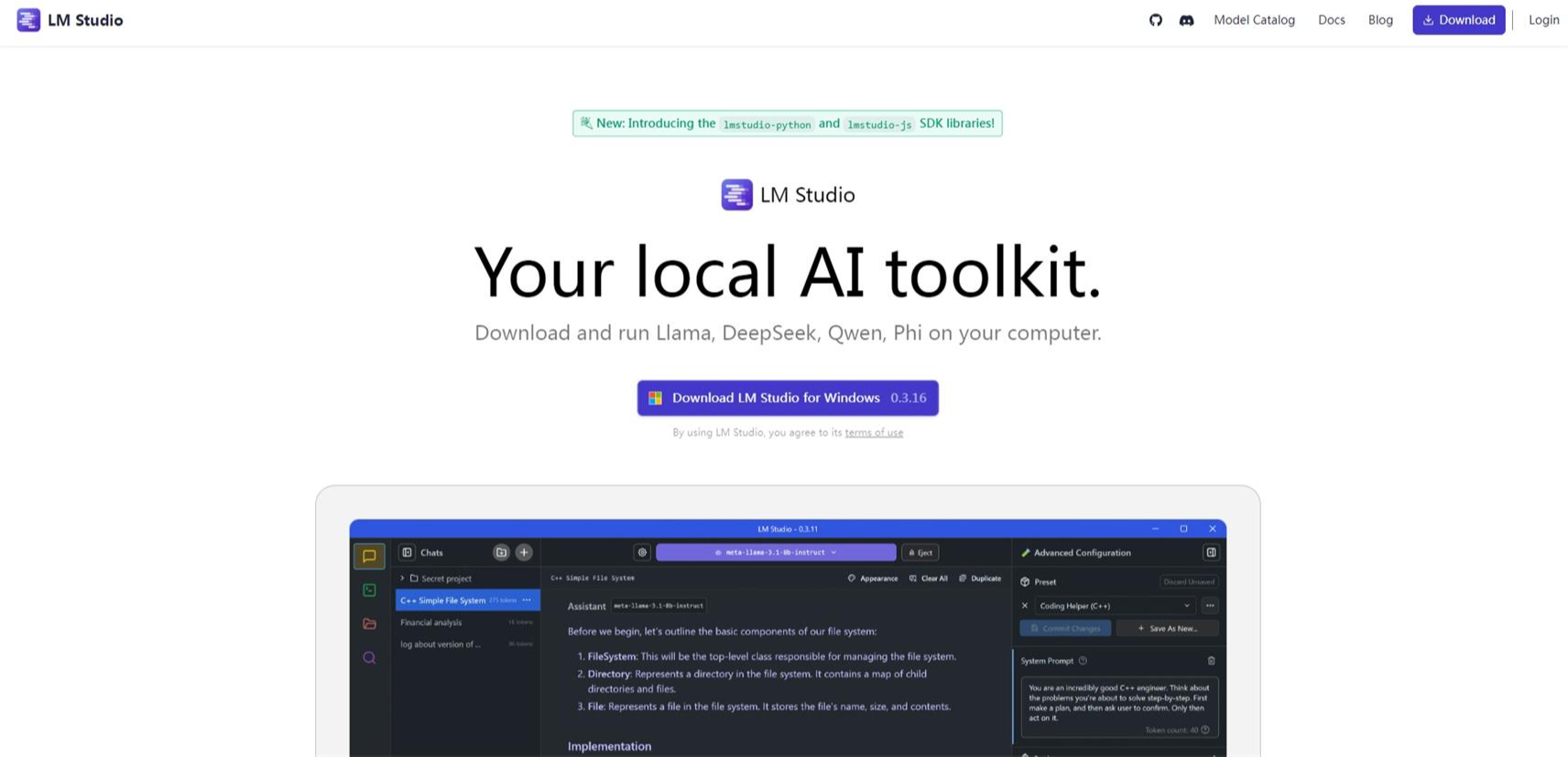Open three-dots menu on C++ Simple File System

click(x=527, y=600)
